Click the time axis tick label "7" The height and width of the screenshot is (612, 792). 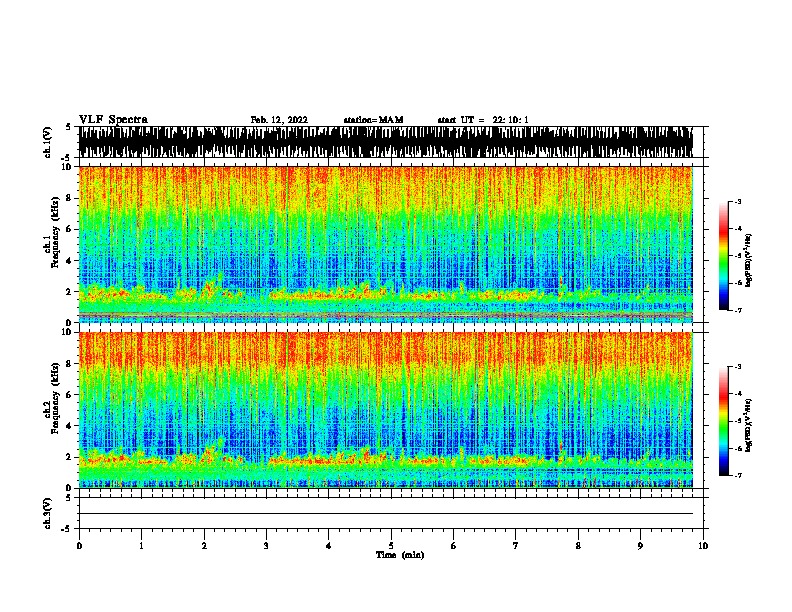click(516, 546)
